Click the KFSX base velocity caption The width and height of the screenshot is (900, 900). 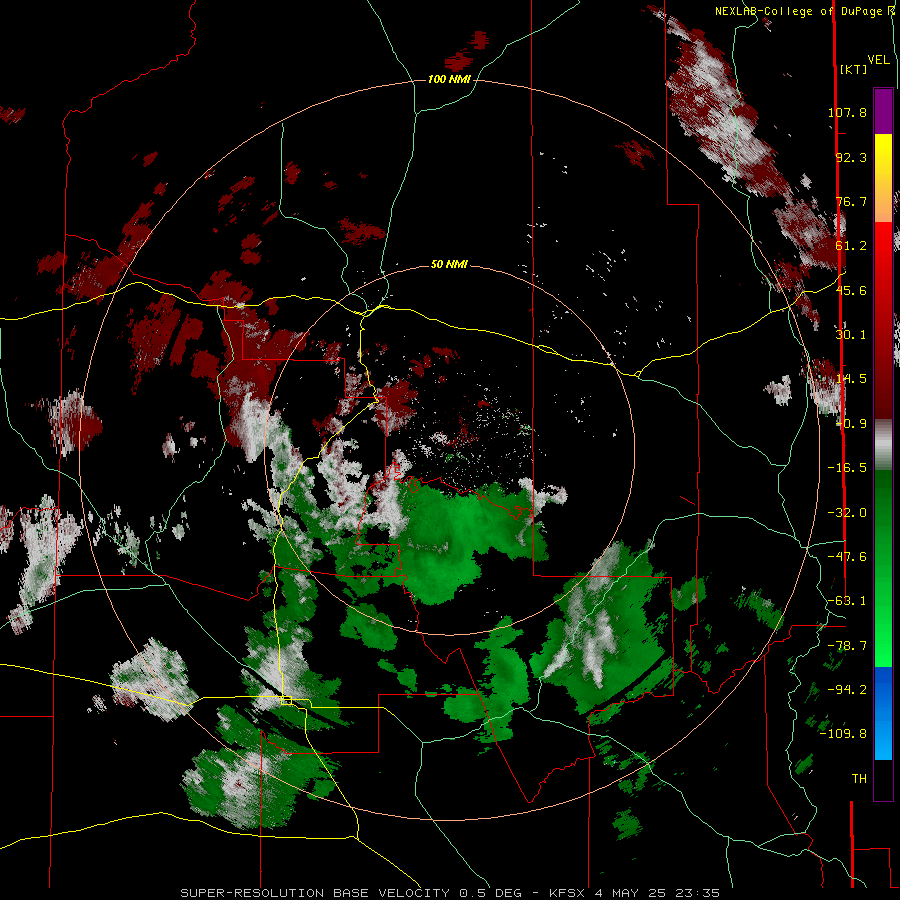[x=449, y=893]
